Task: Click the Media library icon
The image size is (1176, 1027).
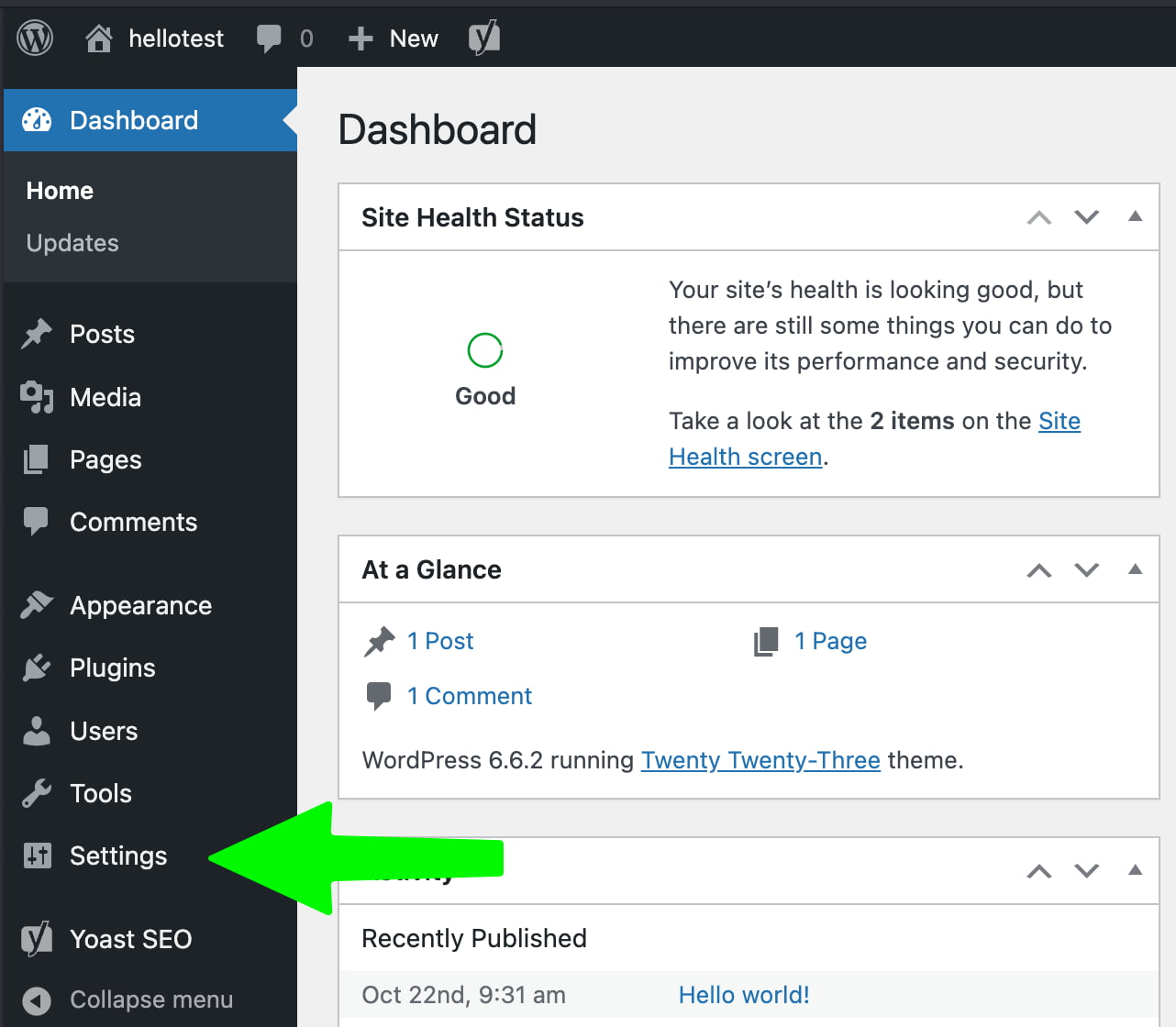Action: click(x=37, y=397)
